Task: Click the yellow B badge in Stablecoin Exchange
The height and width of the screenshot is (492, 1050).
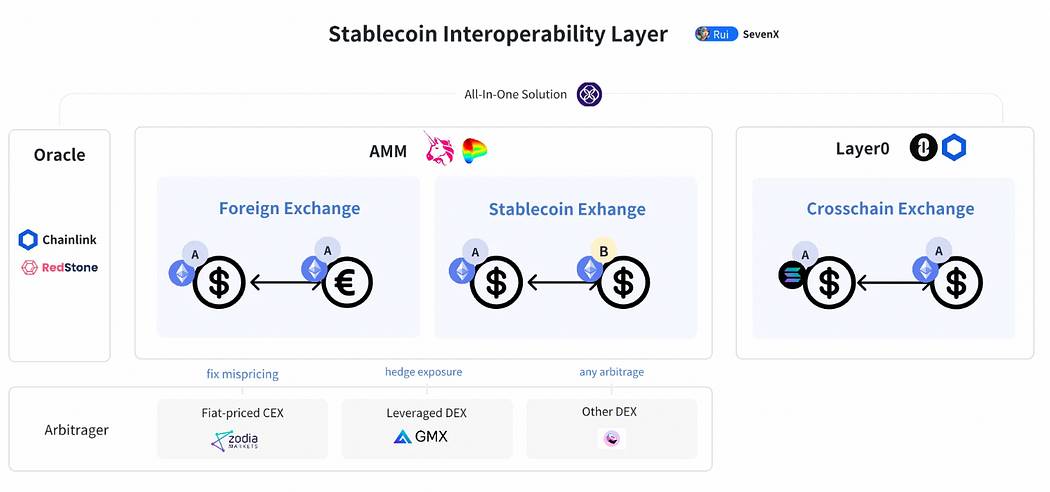Action: [x=603, y=251]
